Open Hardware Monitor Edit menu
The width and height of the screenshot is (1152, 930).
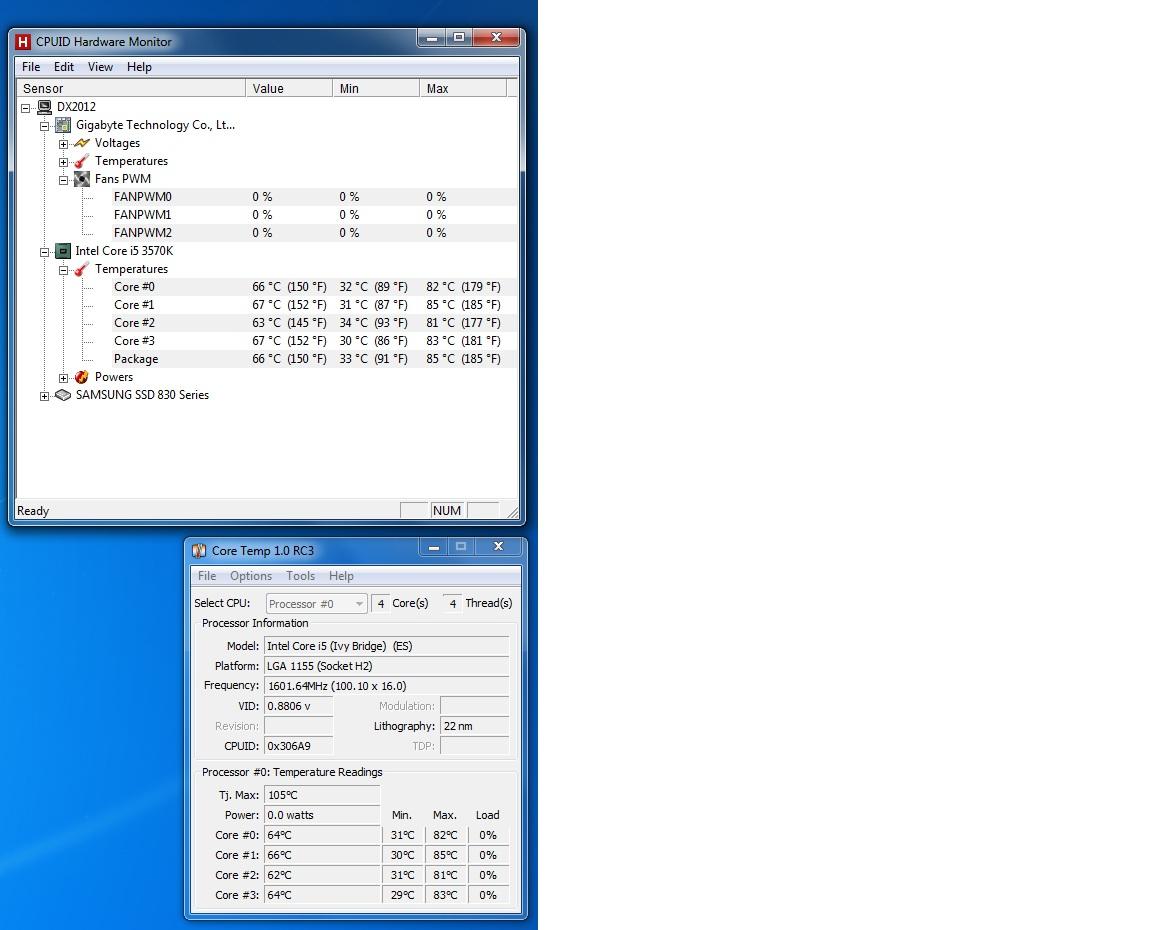pos(64,67)
